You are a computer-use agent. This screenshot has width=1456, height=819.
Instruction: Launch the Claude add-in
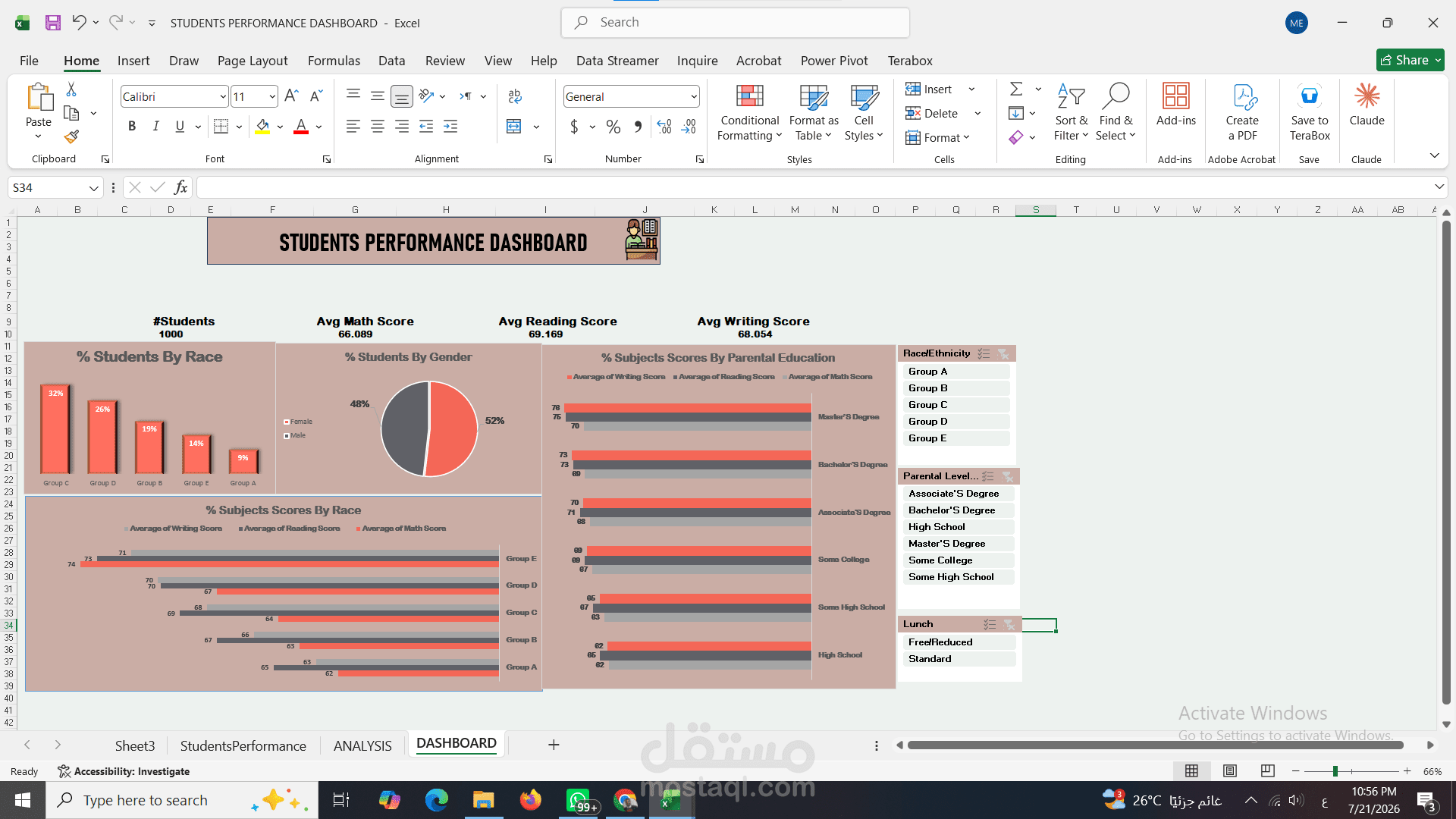point(1367,105)
